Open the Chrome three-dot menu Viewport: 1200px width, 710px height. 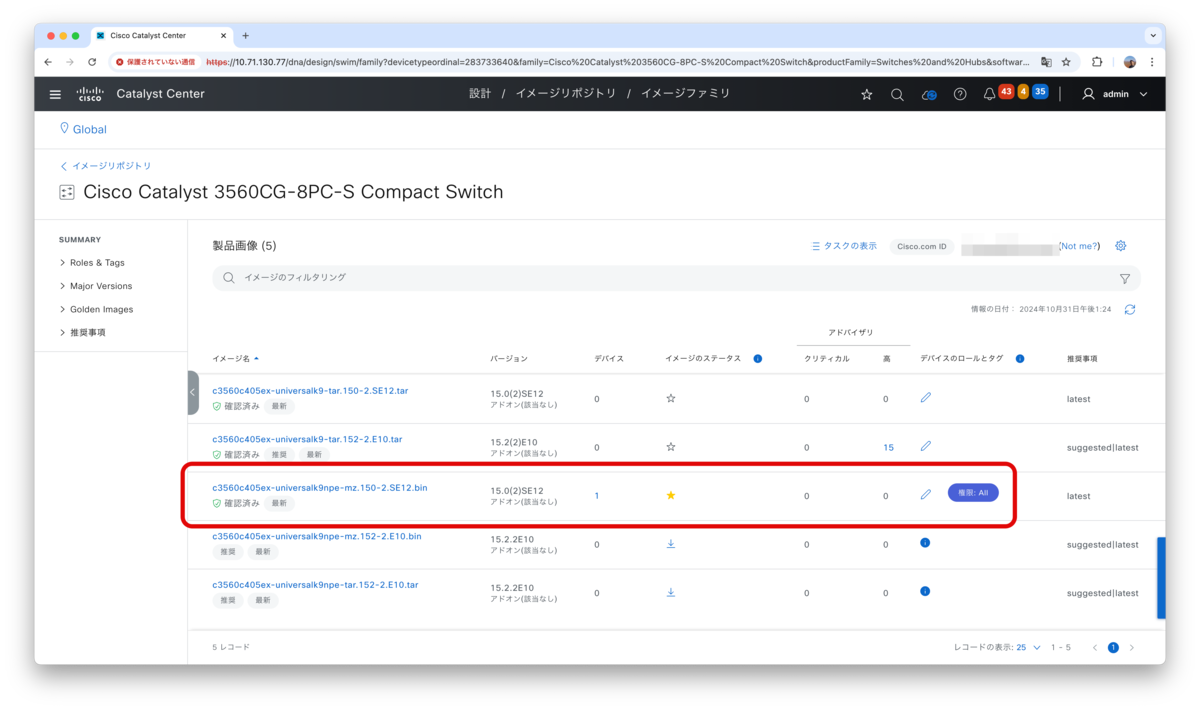1152,62
